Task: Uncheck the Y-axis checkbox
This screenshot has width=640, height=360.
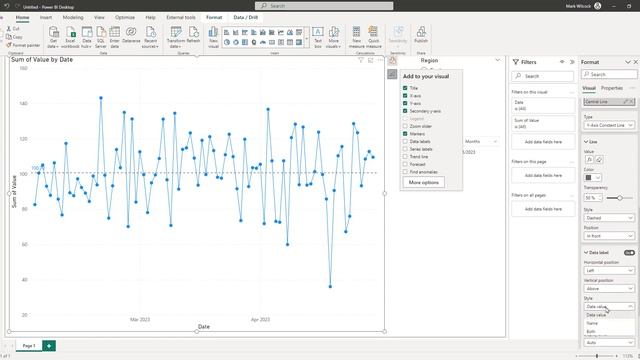Action: pos(405,103)
